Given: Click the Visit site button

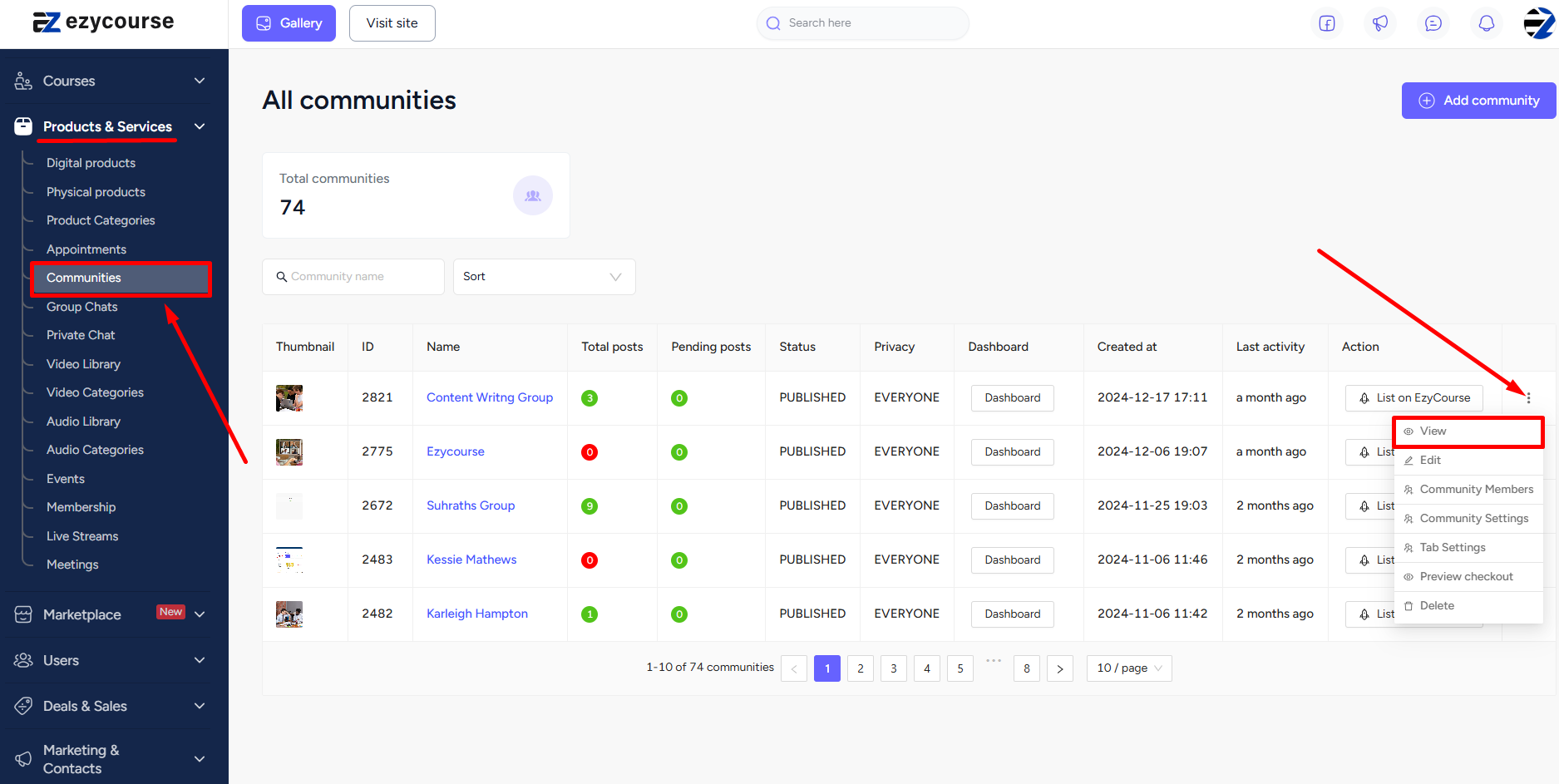Looking at the screenshot, I should tap(392, 23).
